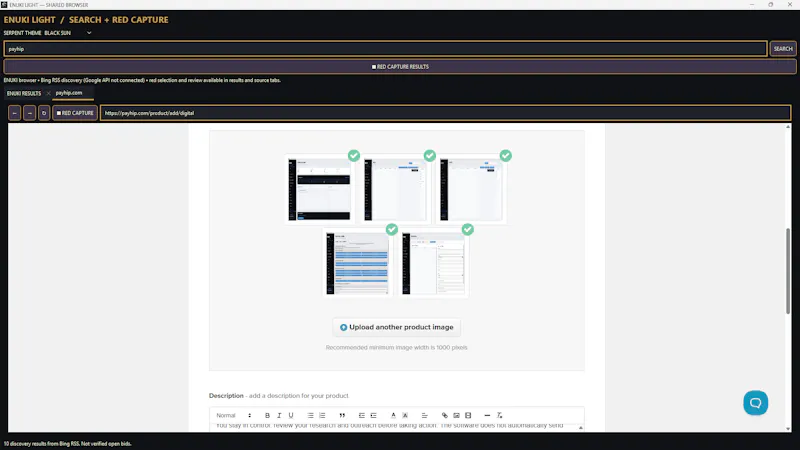Focus the payhip search query field
800x450 pixels.
tap(385, 49)
